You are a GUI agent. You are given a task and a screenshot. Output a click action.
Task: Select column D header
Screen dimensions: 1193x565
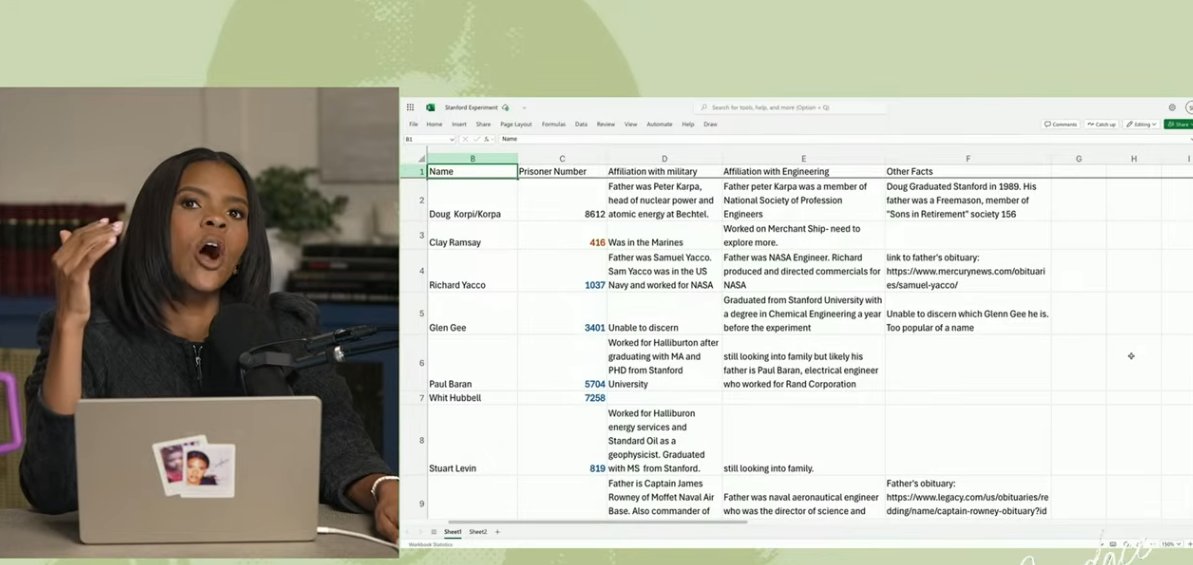click(x=664, y=158)
